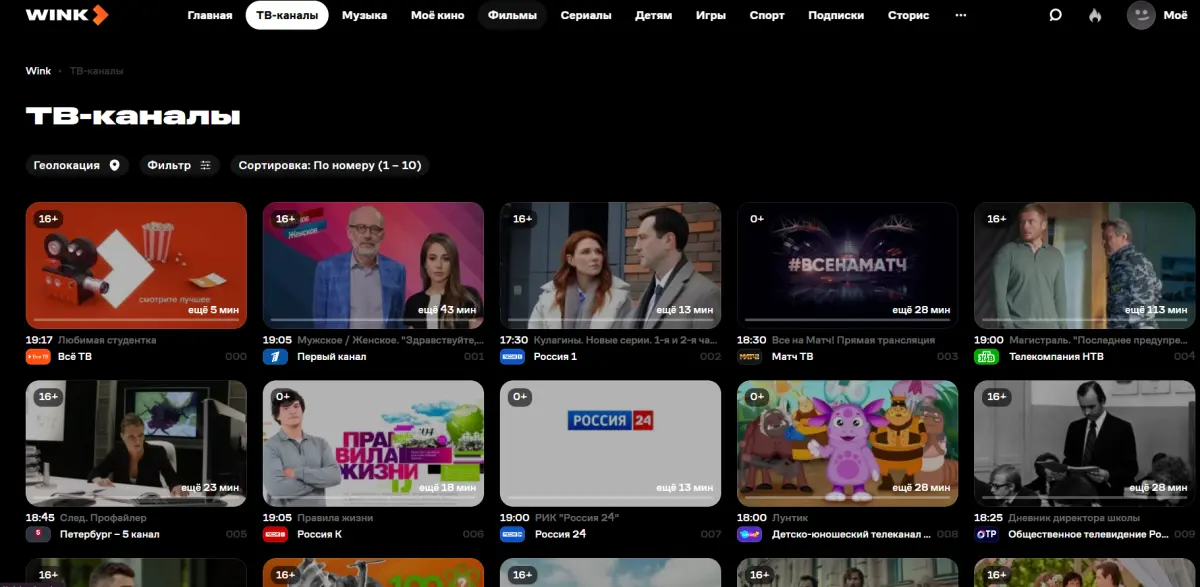Open the Кулагины series thumbnail
1200x587 pixels.
[610, 265]
